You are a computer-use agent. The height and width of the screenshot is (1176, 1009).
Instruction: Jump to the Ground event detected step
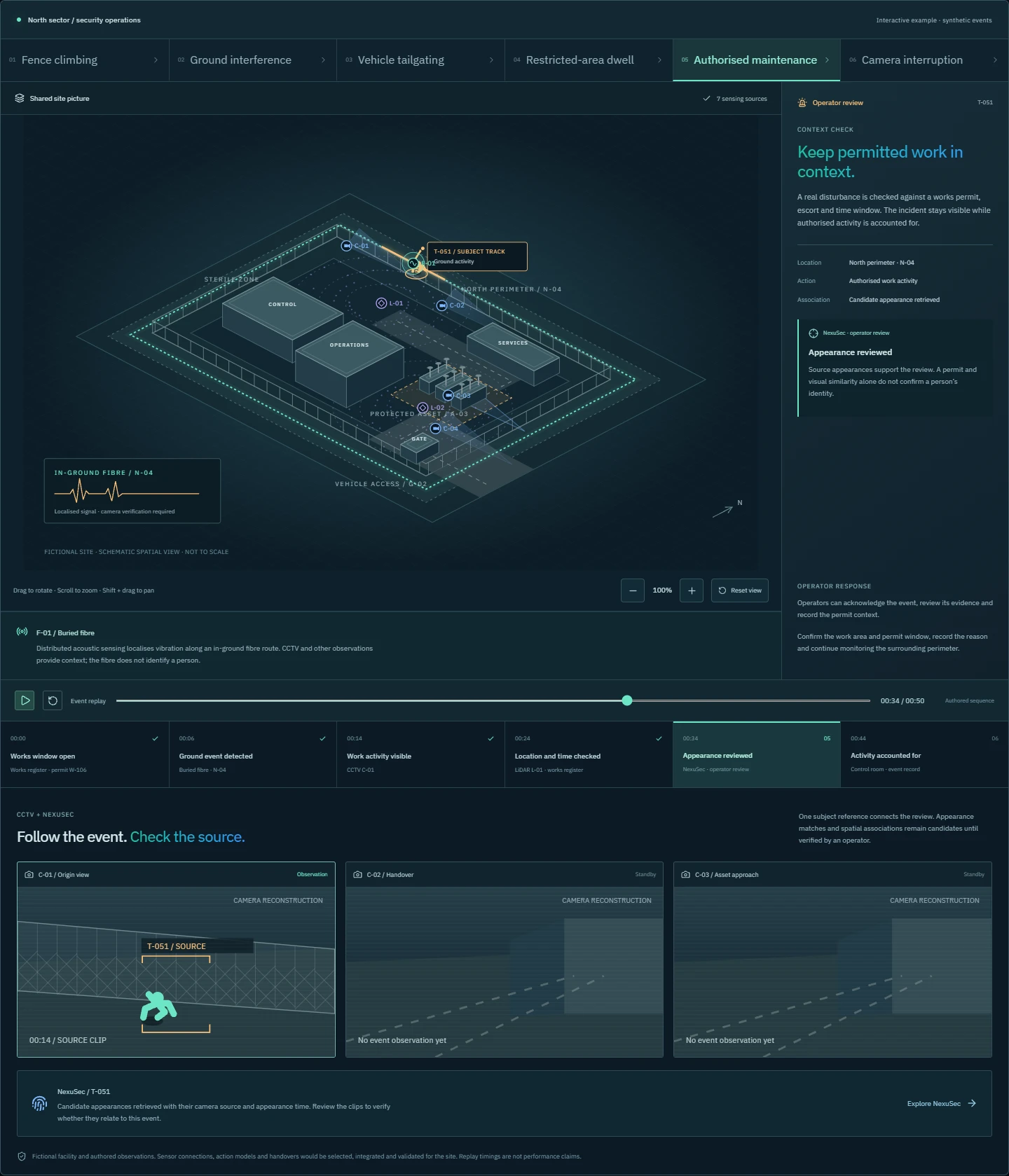253,754
